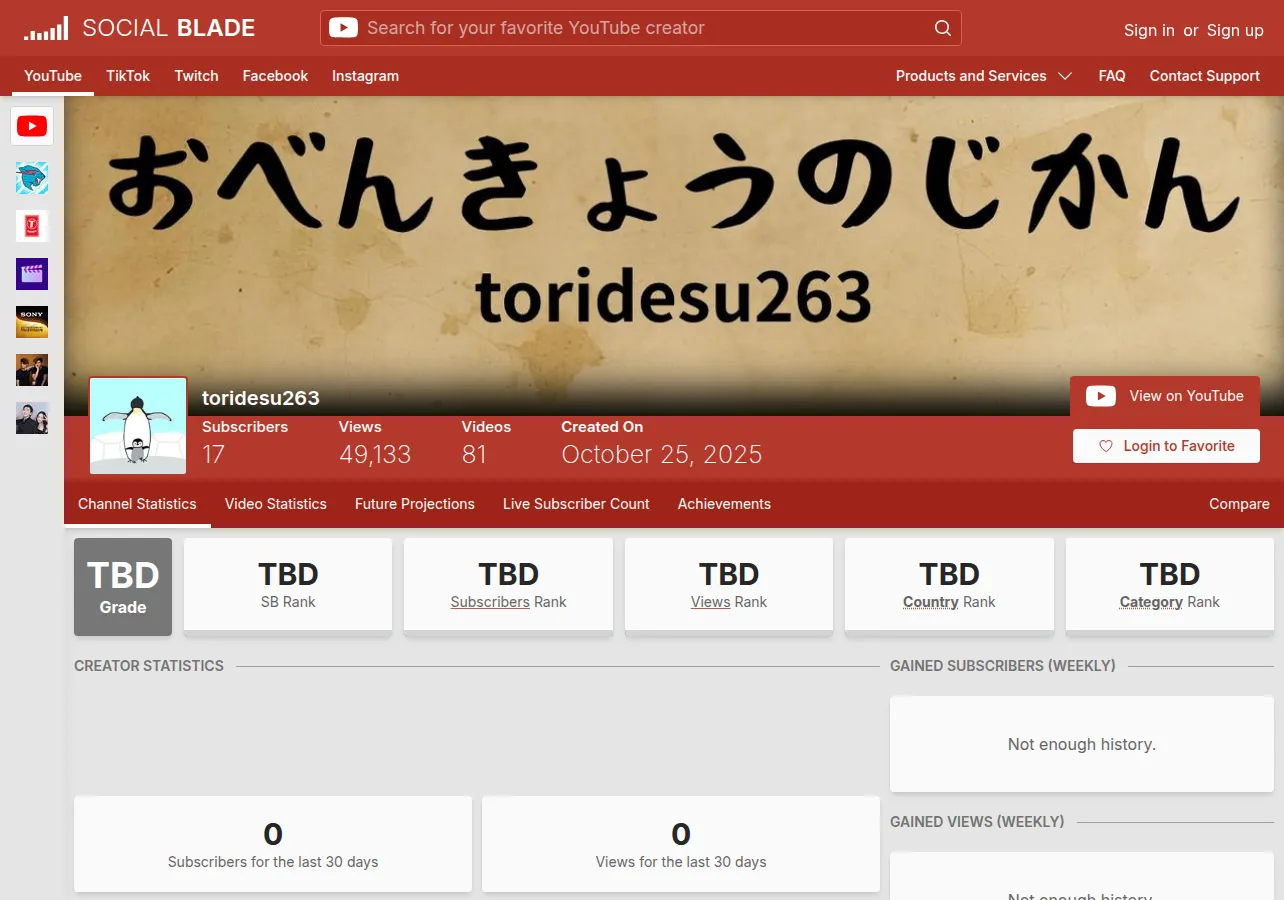Open the red T-Series channel icon in the sidebar

pyautogui.click(x=32, y=226)
